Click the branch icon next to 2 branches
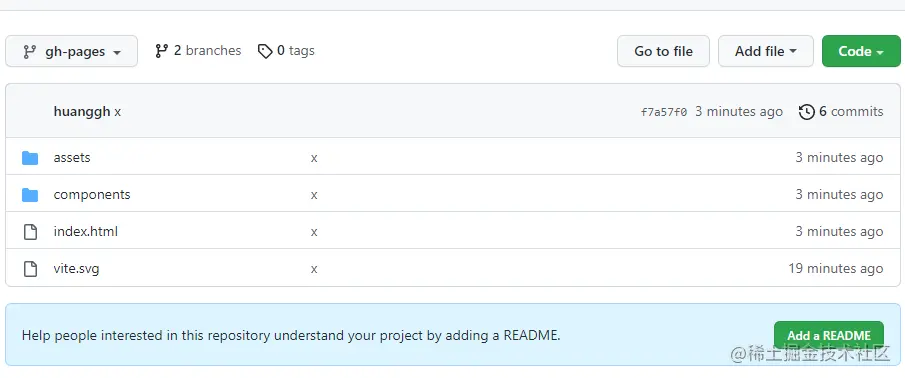905x378 pixels. [162, 51]
